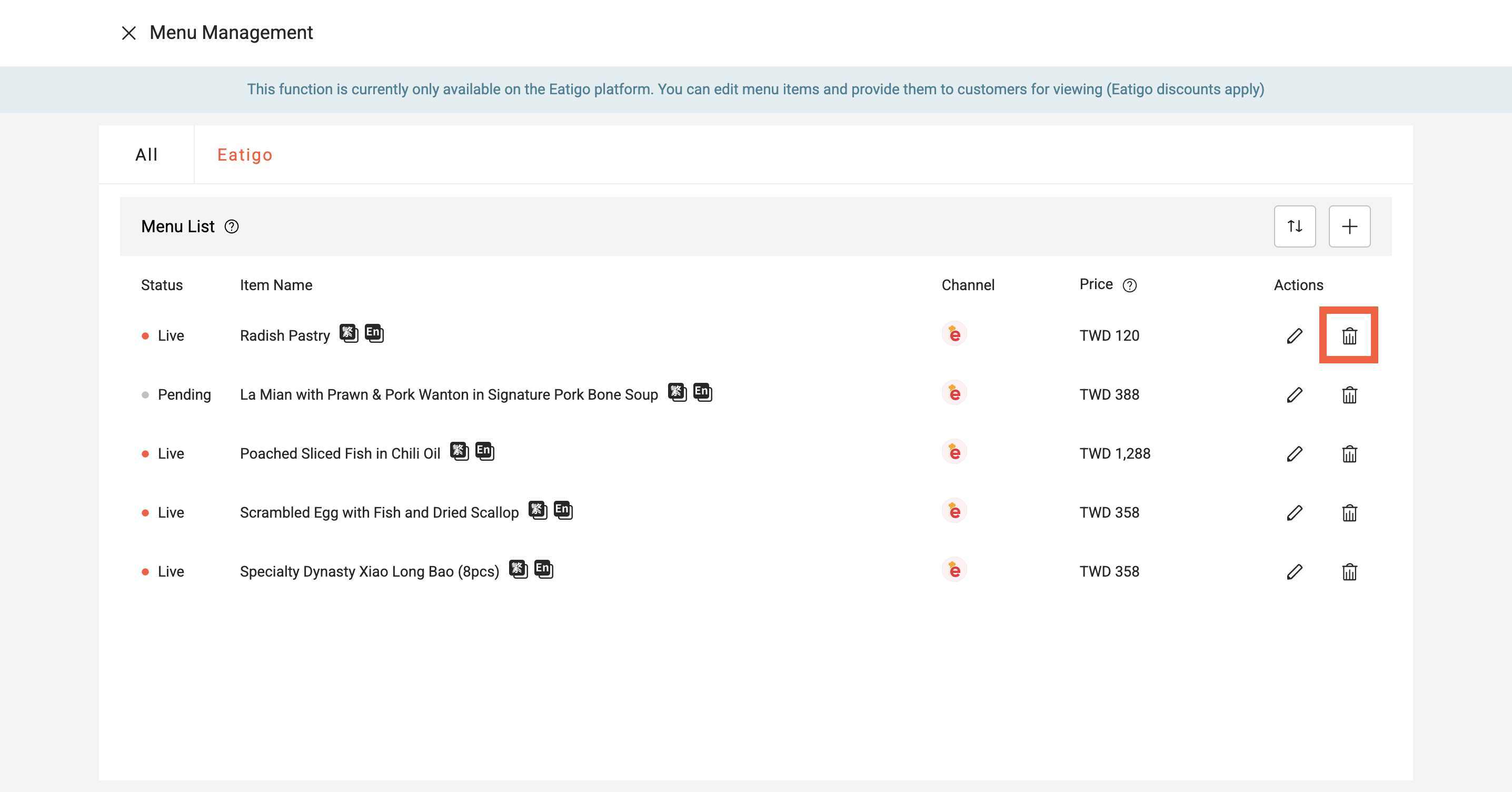Click the sort order arrows button

click(1295, 226)
